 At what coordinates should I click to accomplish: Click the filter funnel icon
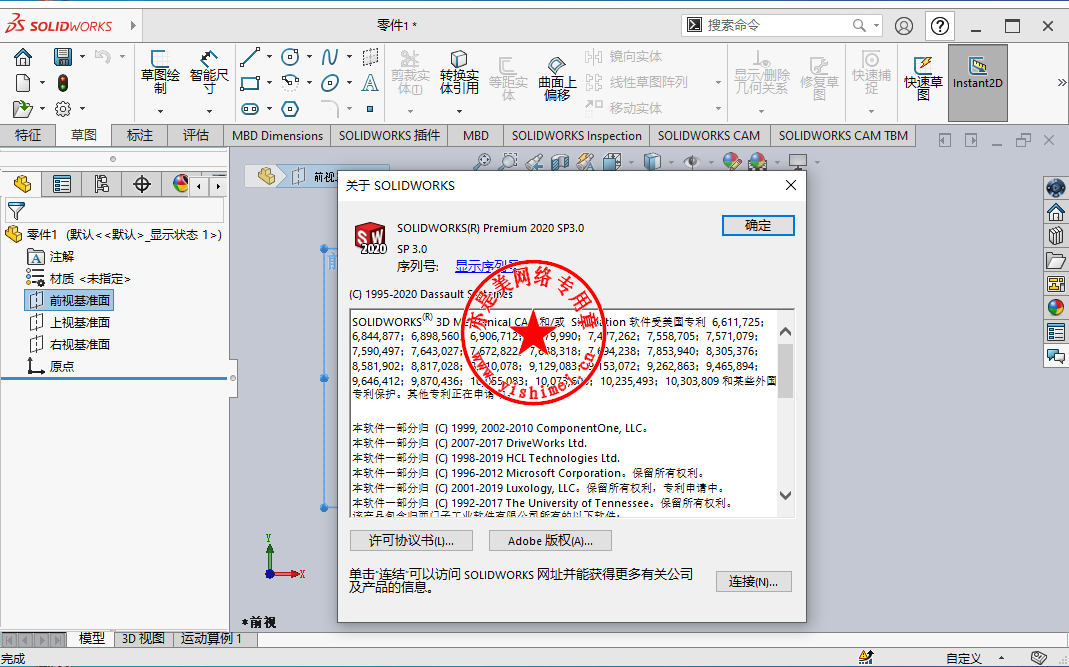click(16, 211)
